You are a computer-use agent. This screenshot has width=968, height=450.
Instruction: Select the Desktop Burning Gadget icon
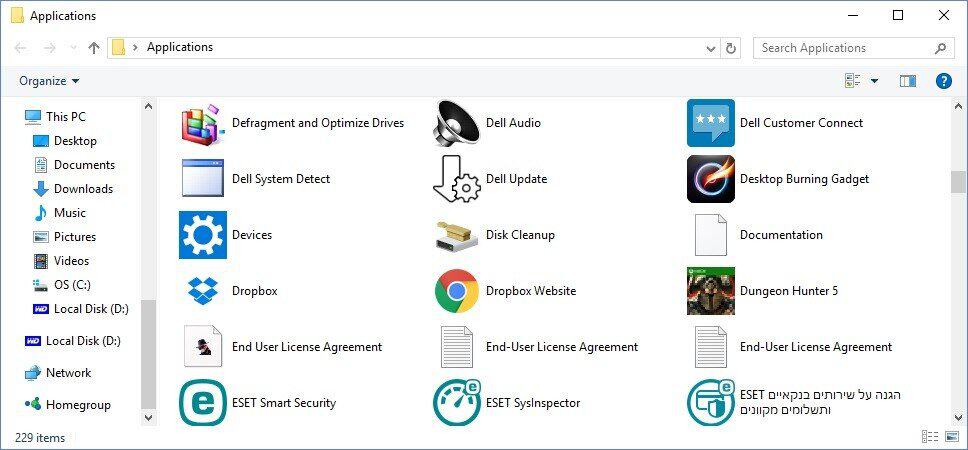coord(711,179)
